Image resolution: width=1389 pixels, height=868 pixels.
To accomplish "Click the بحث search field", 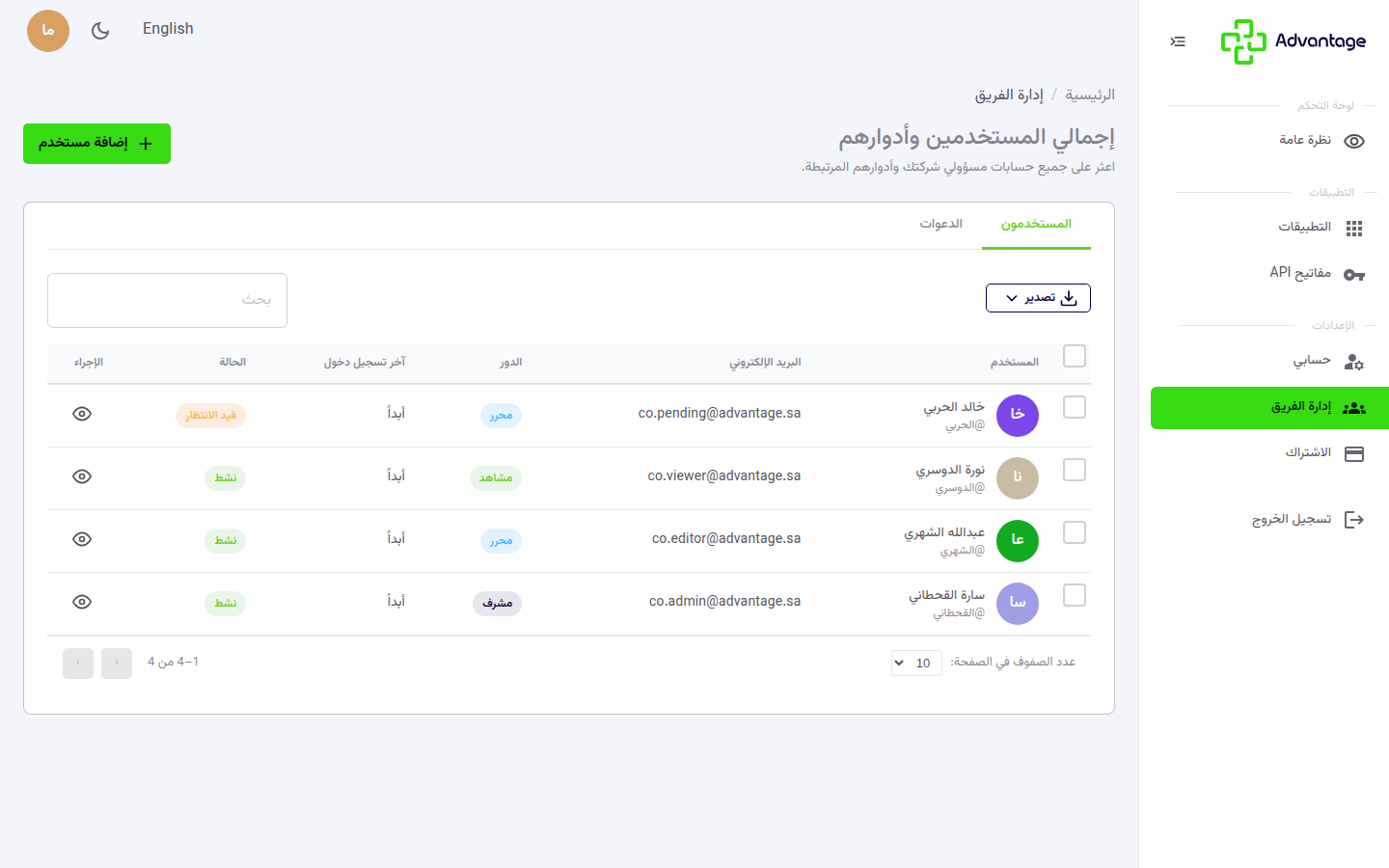I will point(167,300).
